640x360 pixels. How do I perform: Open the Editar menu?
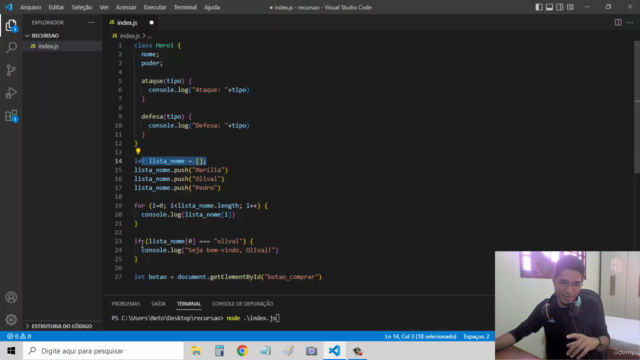[56, 7]
